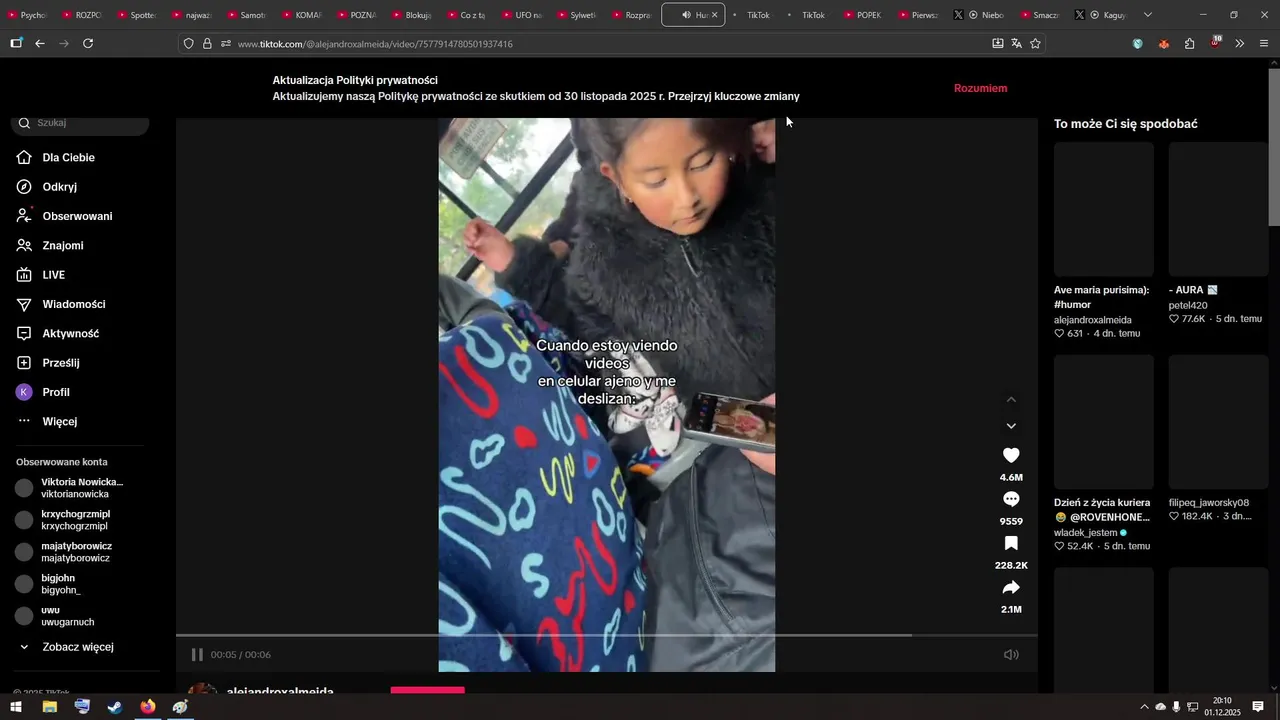This screenshot has height=720, width=1280.
Task: Switch to the UFO browser tab
Action: click(x=521, y=15)
